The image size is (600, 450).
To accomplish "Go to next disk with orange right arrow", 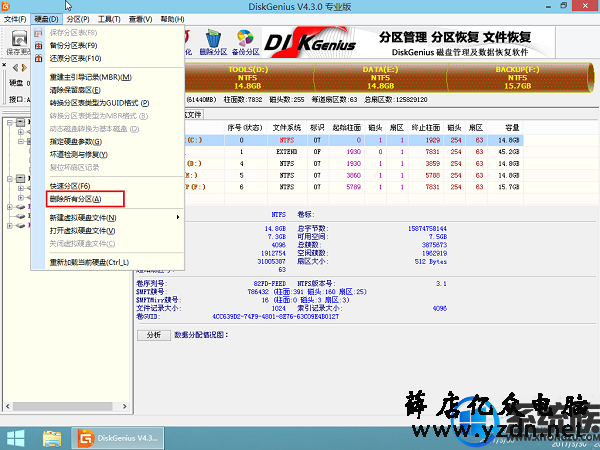I will (24, 68).
